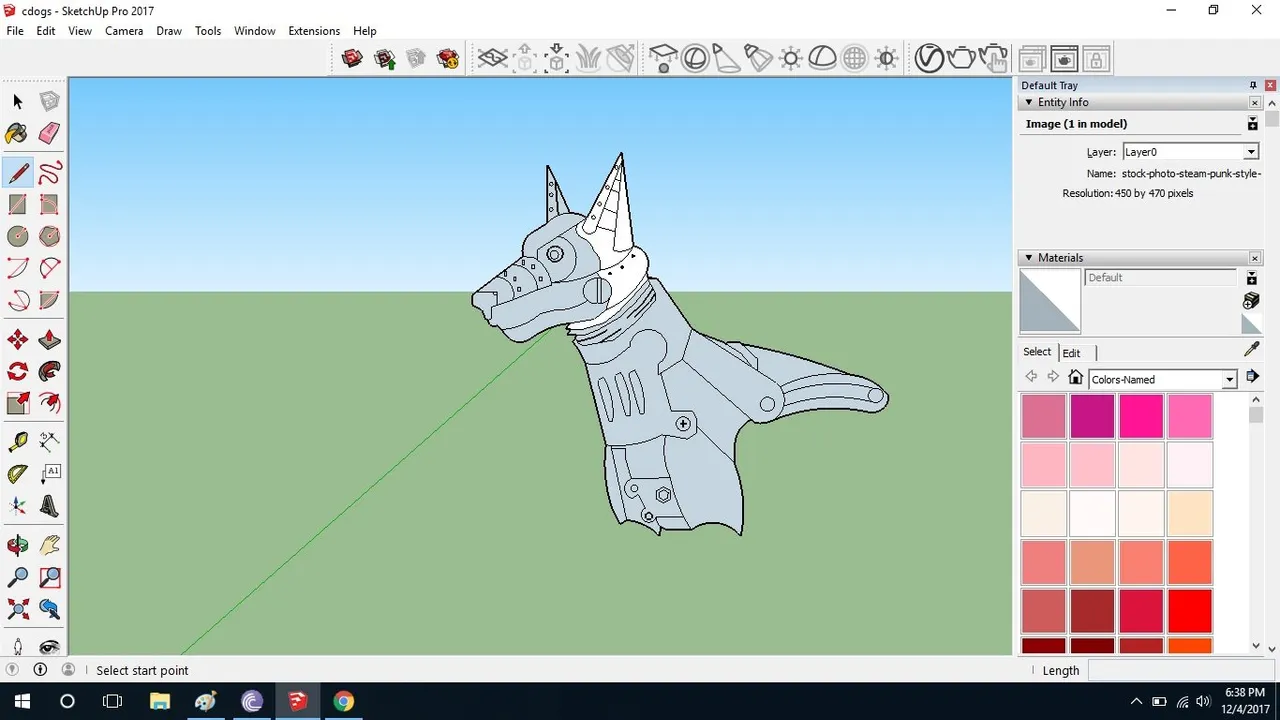Image resolution: width=1280 pixels, height=720 pixels.
Task: Switch to the Select materials tab
Action: [x=1037, y=352]
